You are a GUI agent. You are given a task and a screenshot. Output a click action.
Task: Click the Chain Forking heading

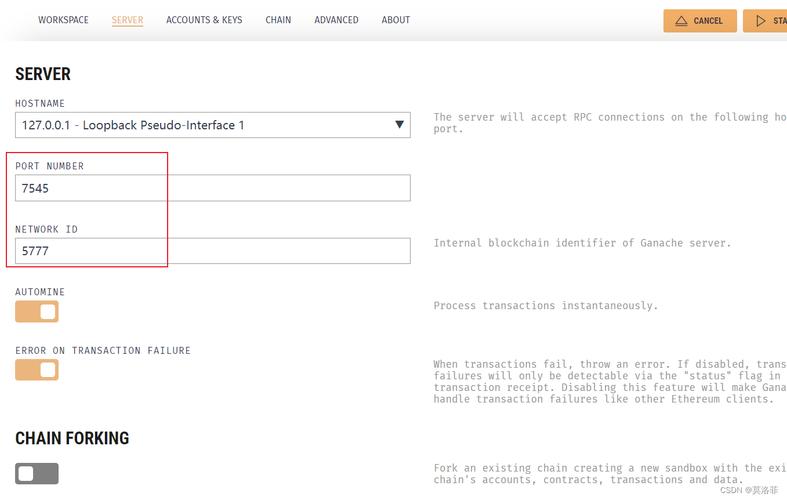72,438
